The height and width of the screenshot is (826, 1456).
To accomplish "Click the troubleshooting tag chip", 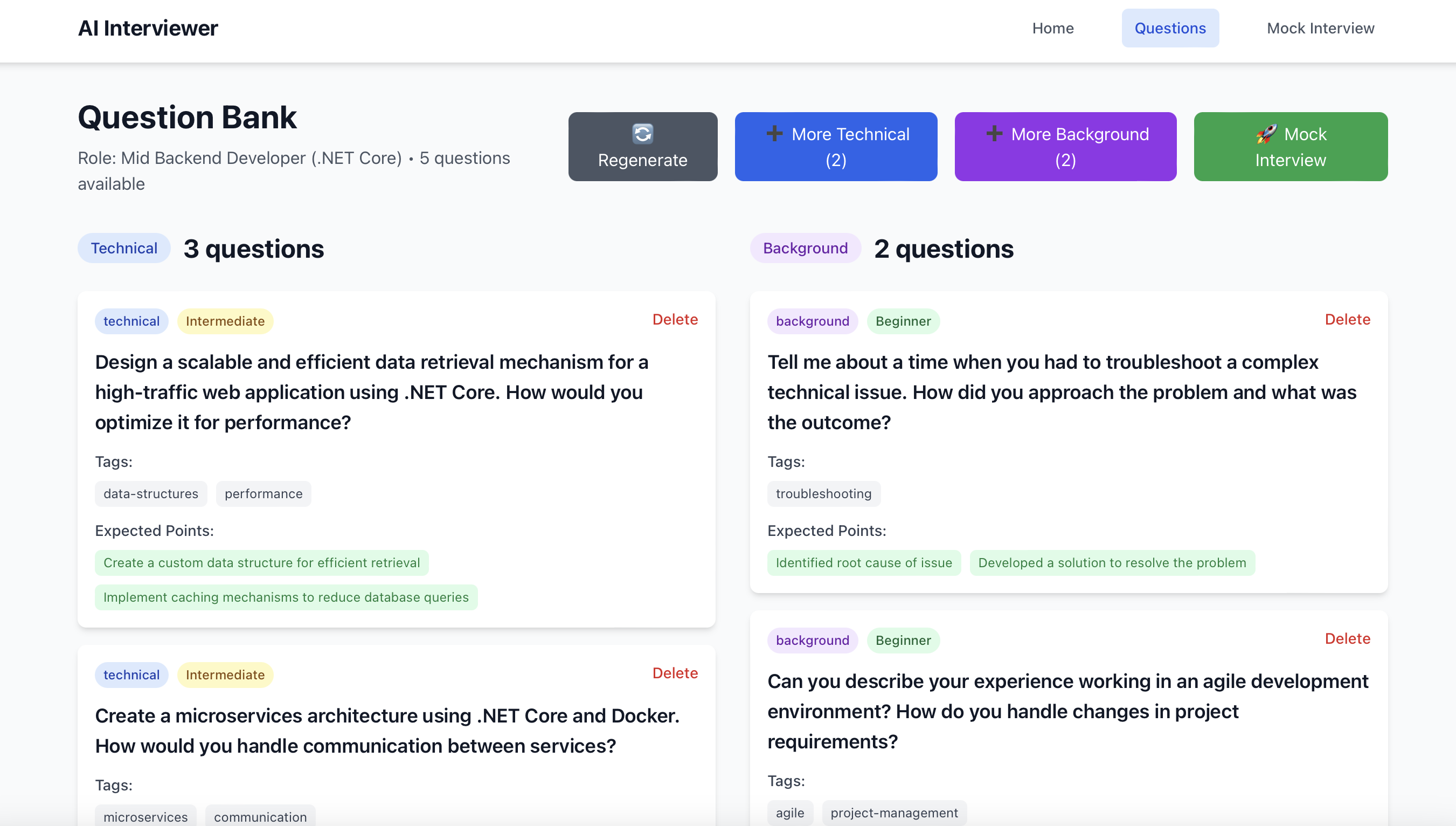I will 823,493.
